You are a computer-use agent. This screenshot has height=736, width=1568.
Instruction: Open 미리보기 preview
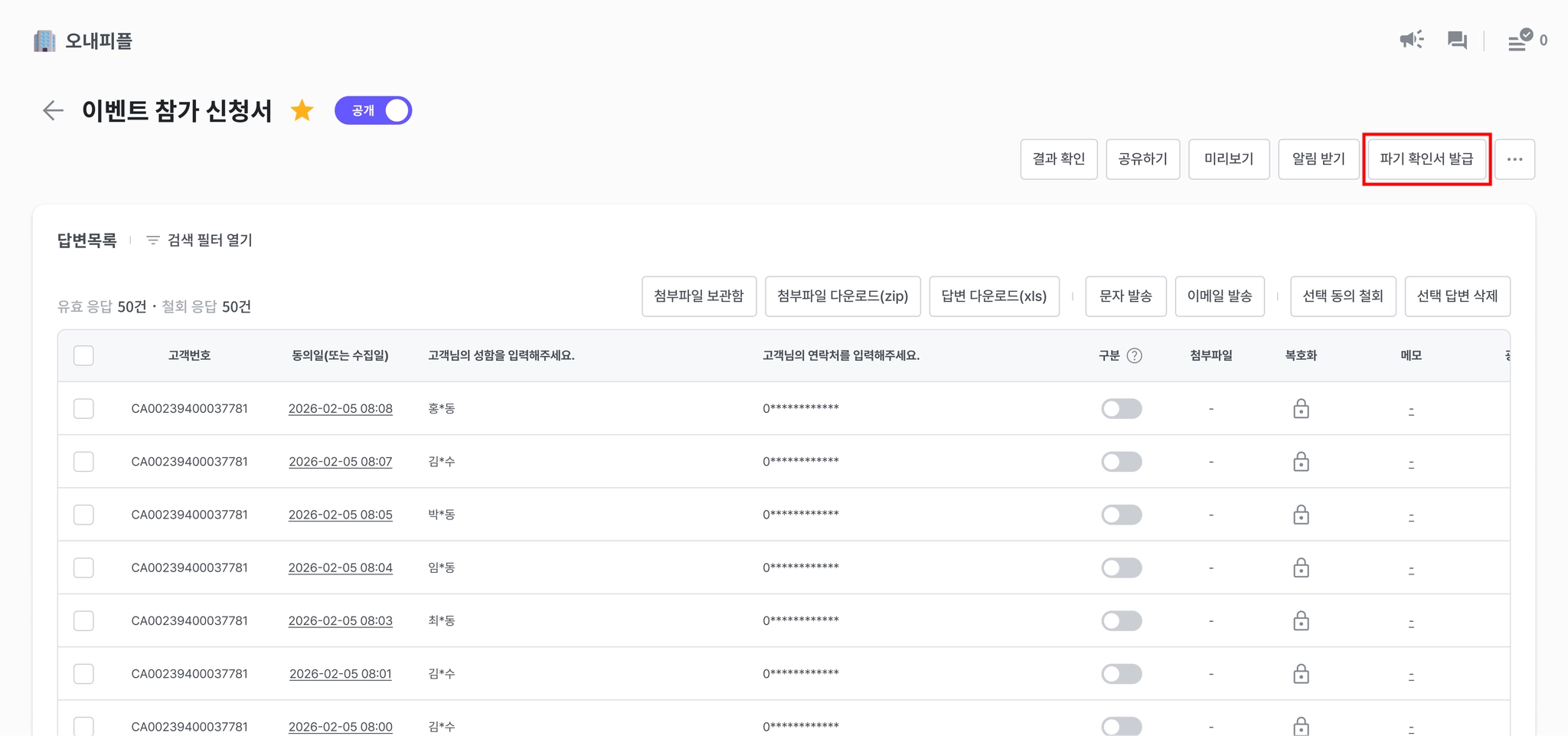coord(1229,159)
